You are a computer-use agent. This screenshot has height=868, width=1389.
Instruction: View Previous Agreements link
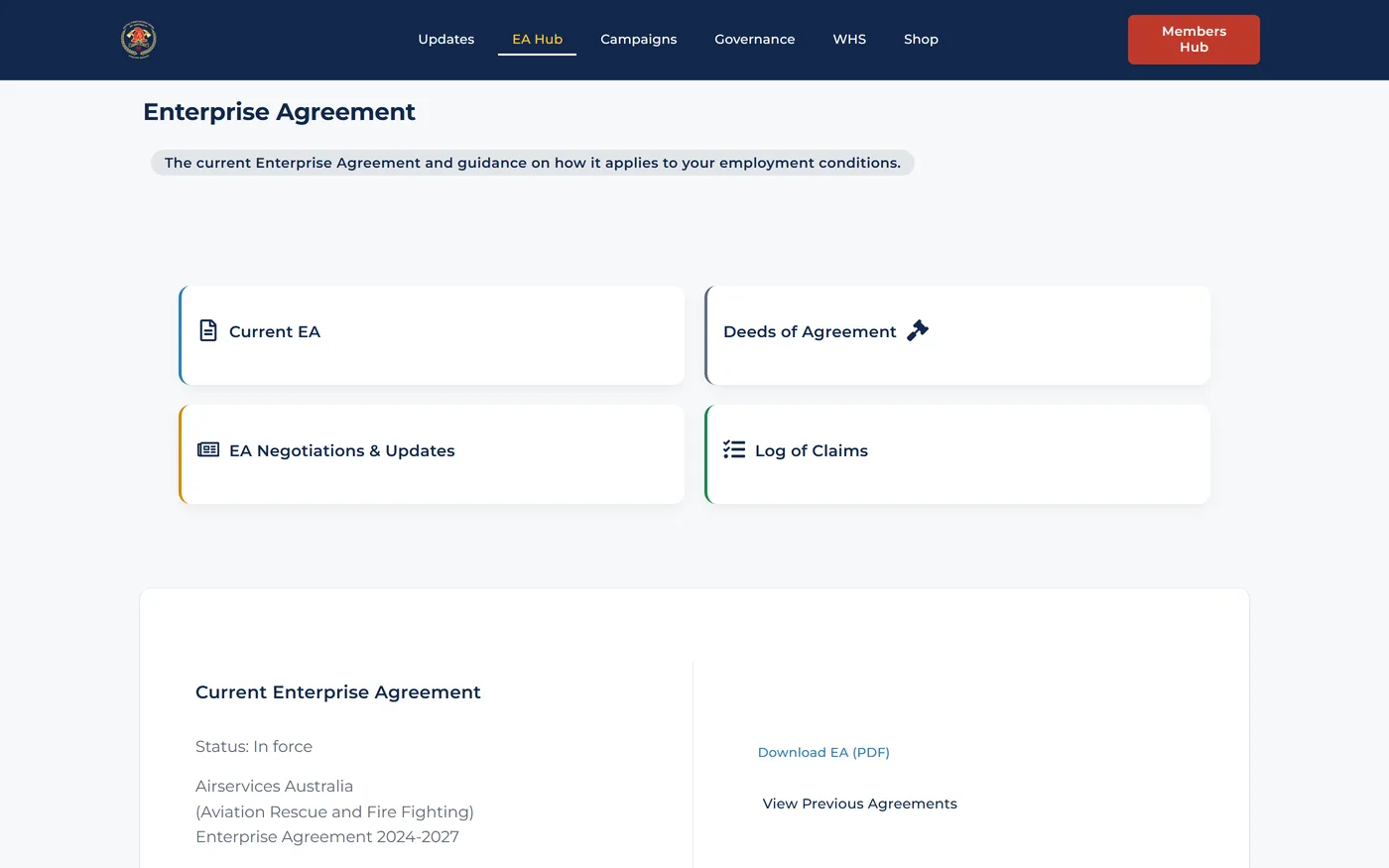[860, 804]
